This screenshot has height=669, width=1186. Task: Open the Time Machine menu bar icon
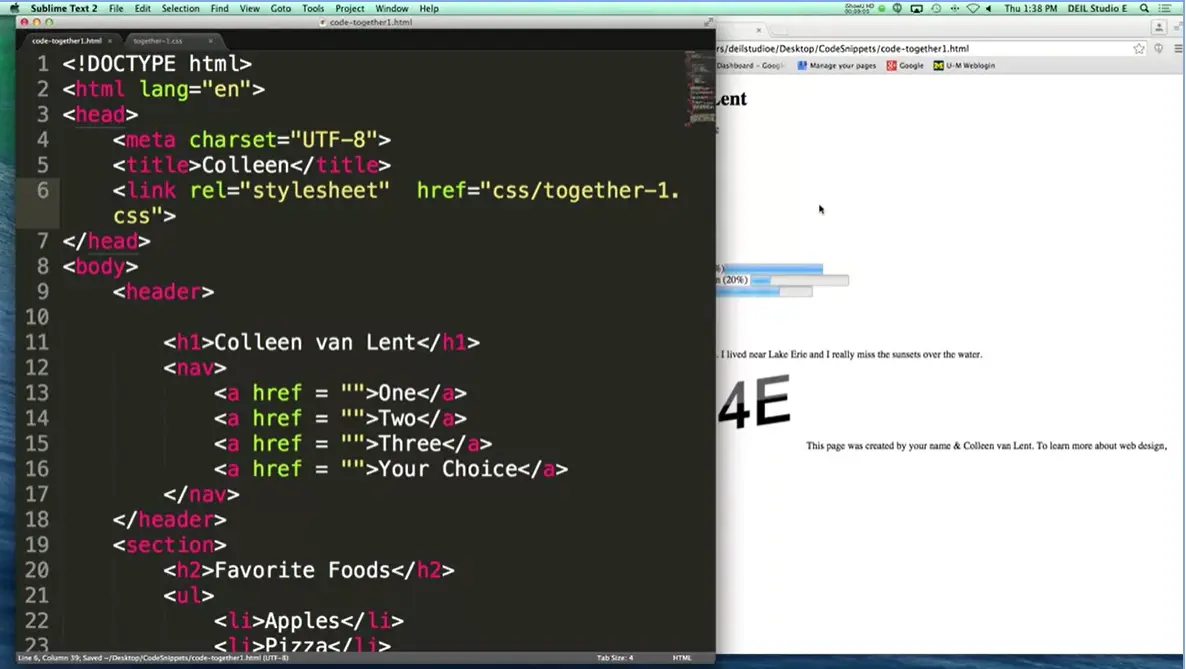coord(936,8)
